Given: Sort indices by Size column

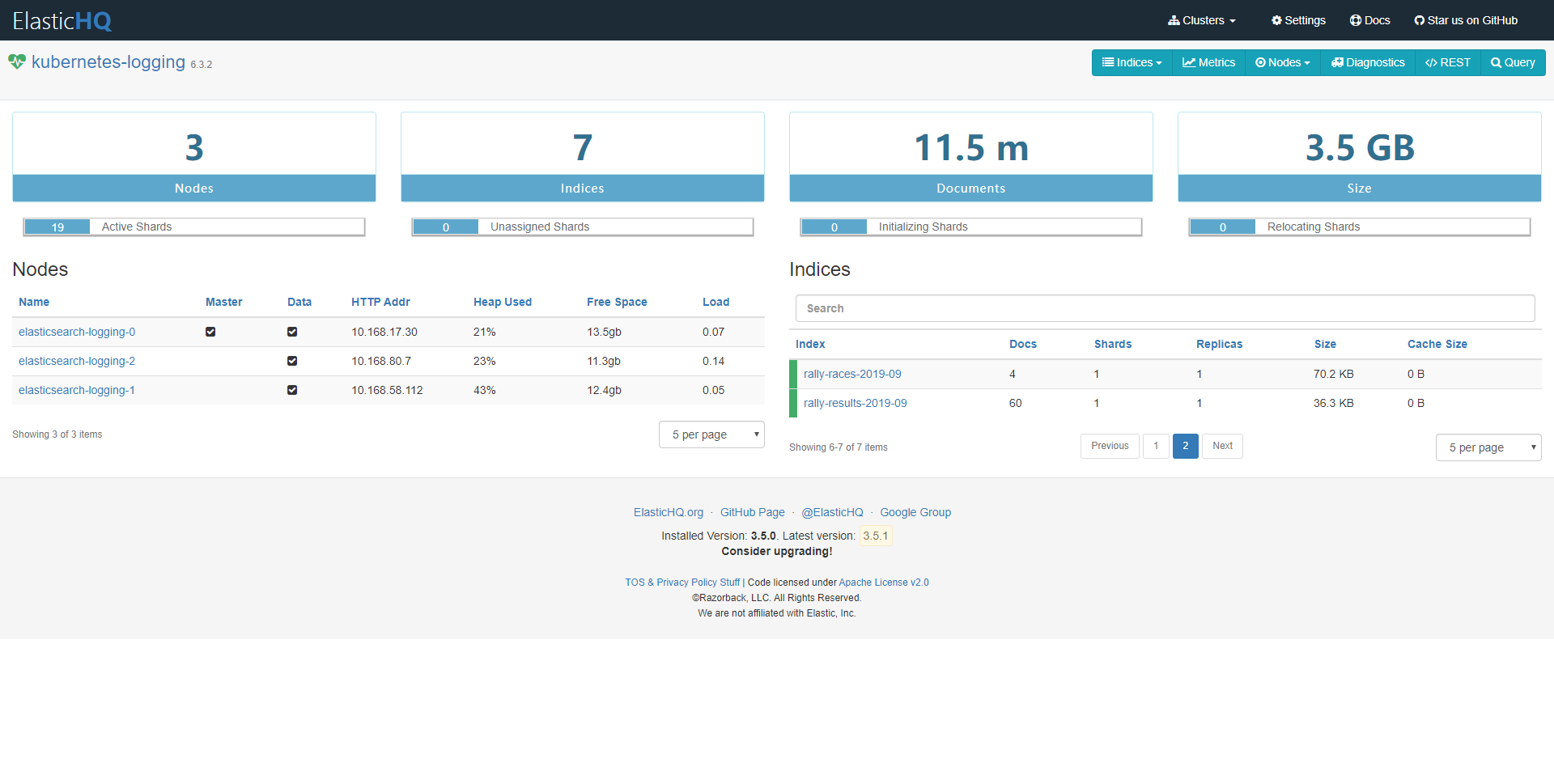Looking at the screenshot, I should coord(1325,344).
